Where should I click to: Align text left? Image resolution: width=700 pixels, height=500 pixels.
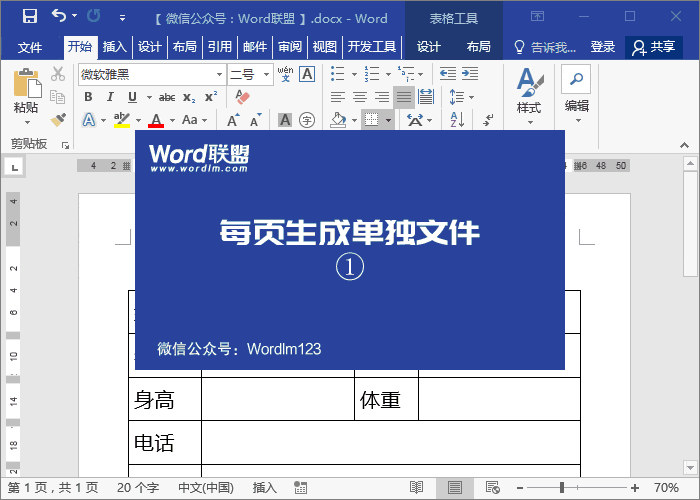point(338,97)
